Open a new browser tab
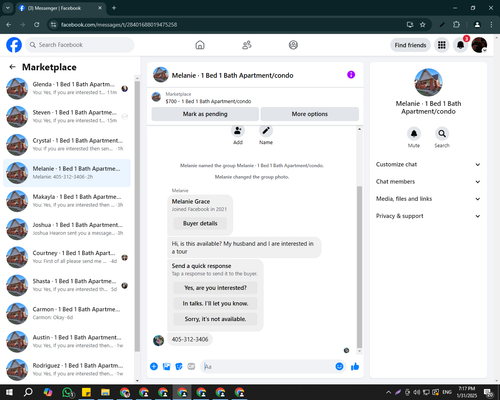 tap(114, 8)
